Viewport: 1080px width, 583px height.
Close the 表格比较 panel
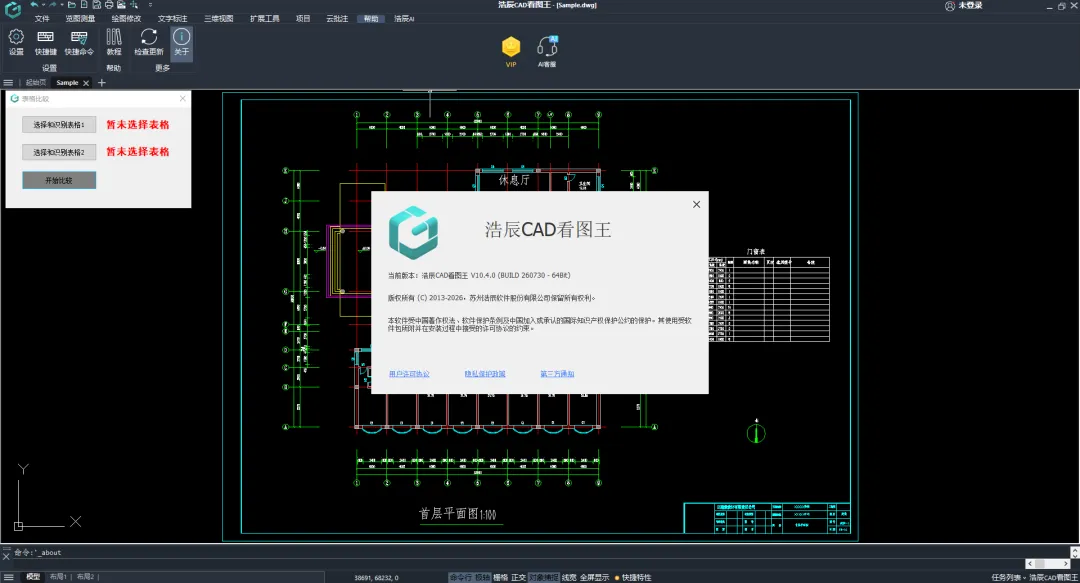point(183,99)
